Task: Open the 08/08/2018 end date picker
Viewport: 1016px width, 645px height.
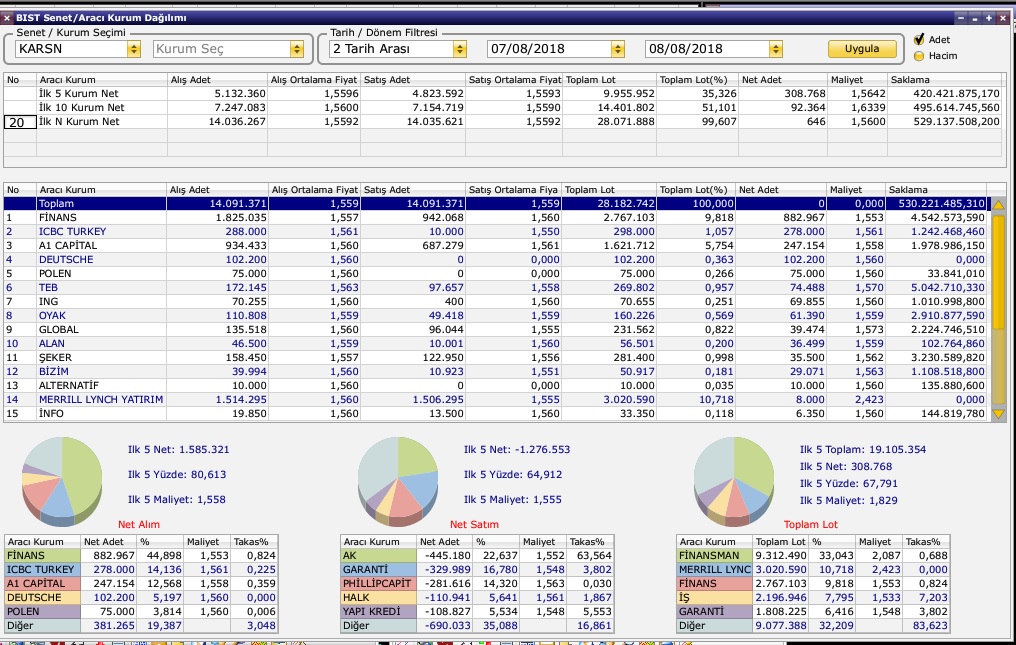Action: click(776, 49)
